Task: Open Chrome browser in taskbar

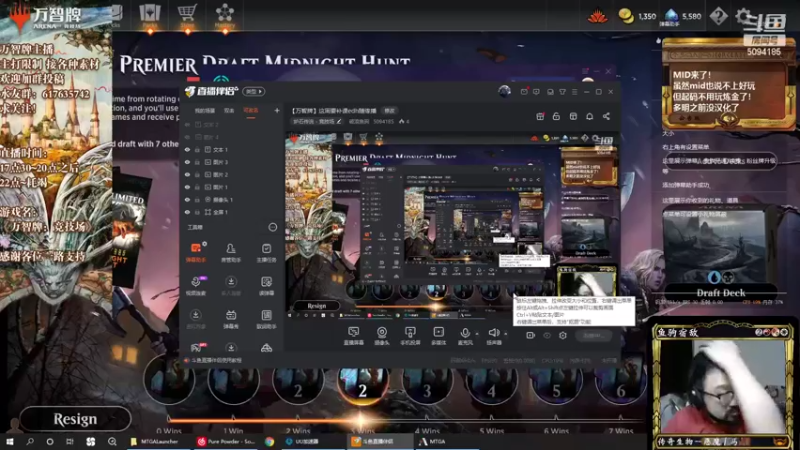Action: [269, 441]
